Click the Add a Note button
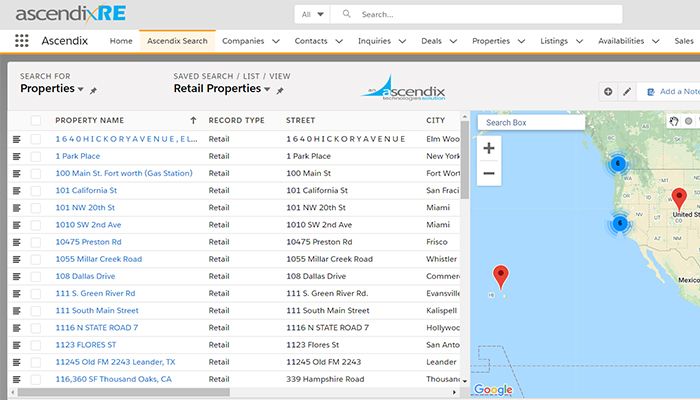Viewport: 700px width, 400px height. tap(671, 91)
